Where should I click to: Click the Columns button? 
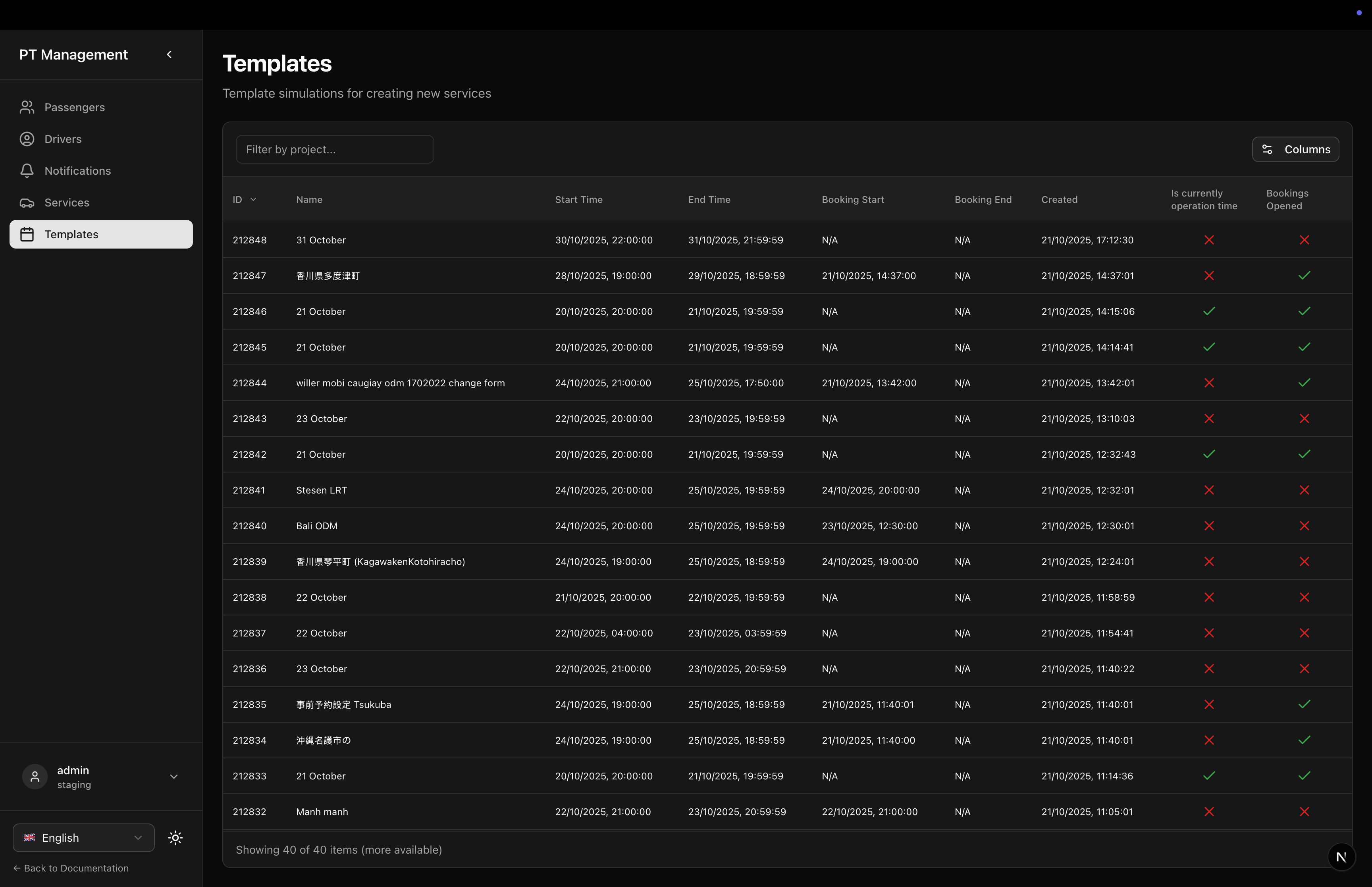(1295, 149)
